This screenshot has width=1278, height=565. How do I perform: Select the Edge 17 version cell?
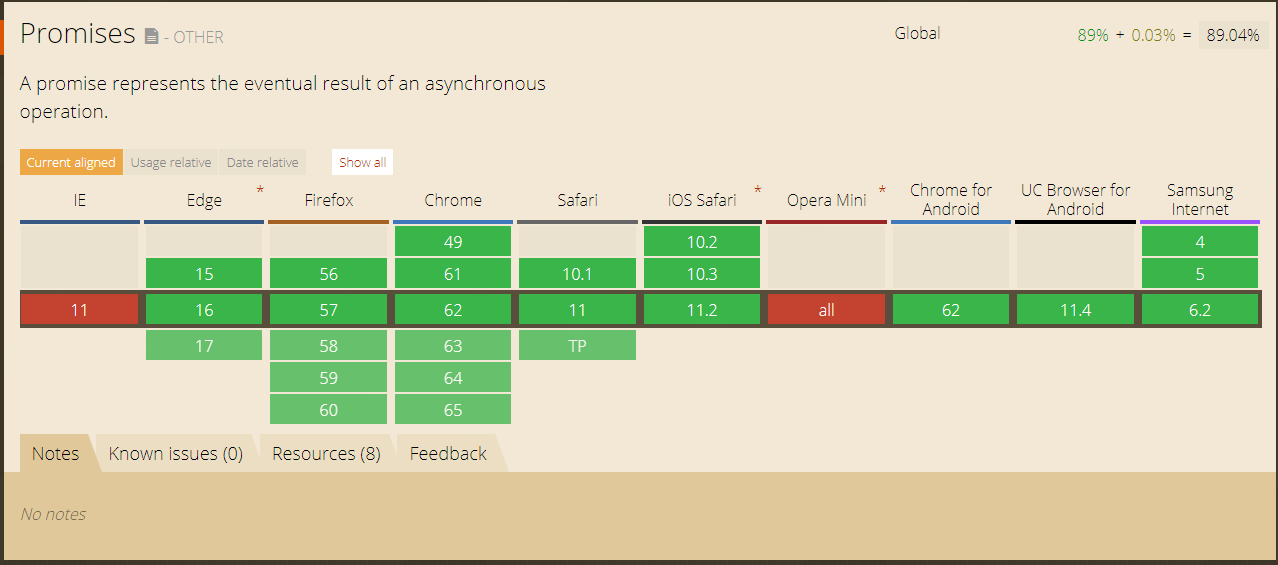(204, 346)
